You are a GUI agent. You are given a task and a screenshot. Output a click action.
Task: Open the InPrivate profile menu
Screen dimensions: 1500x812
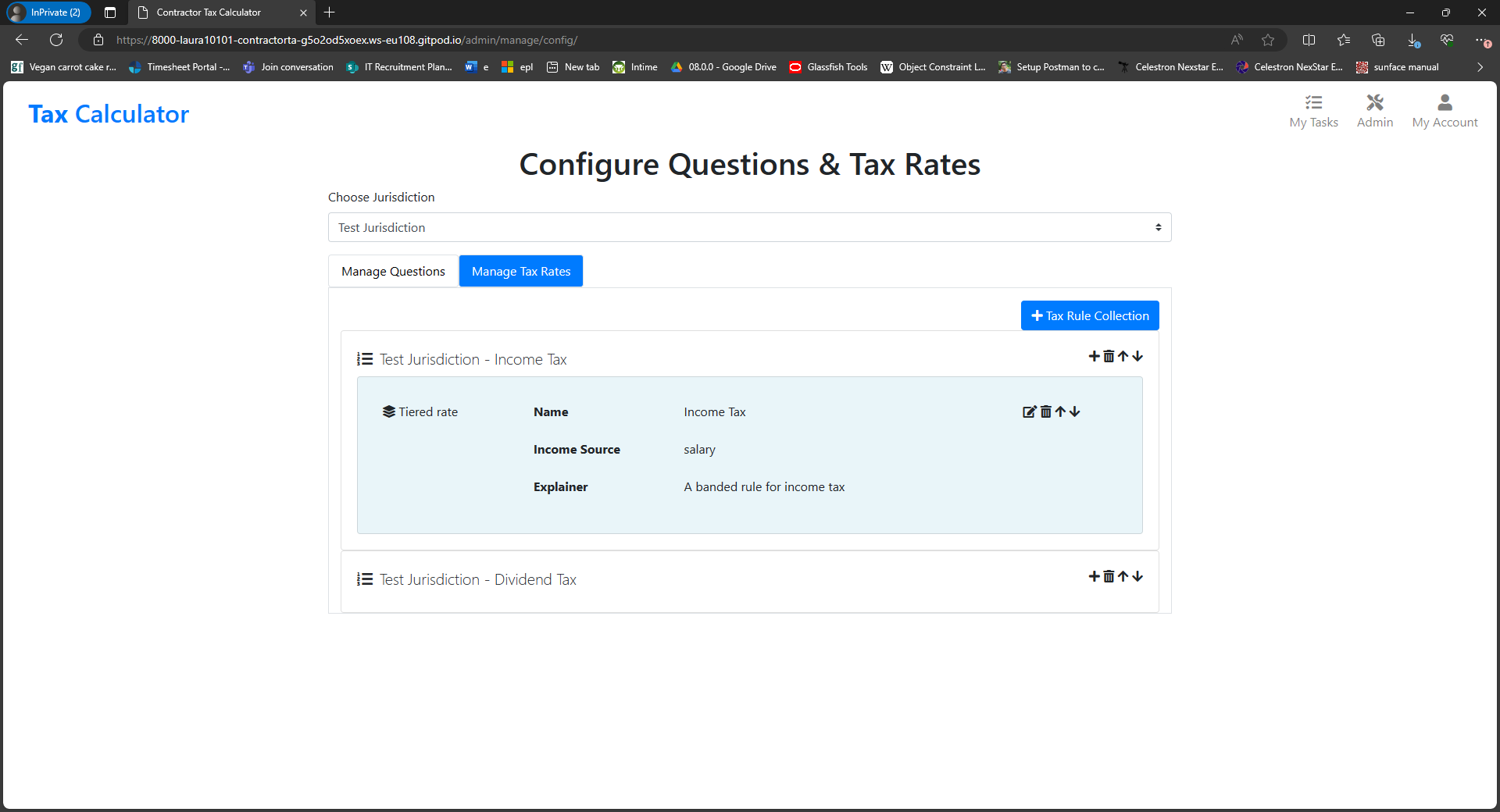[48, 12]
